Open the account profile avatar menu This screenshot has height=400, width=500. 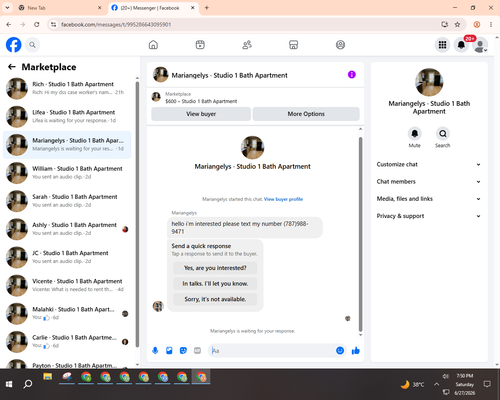point(480,45)
